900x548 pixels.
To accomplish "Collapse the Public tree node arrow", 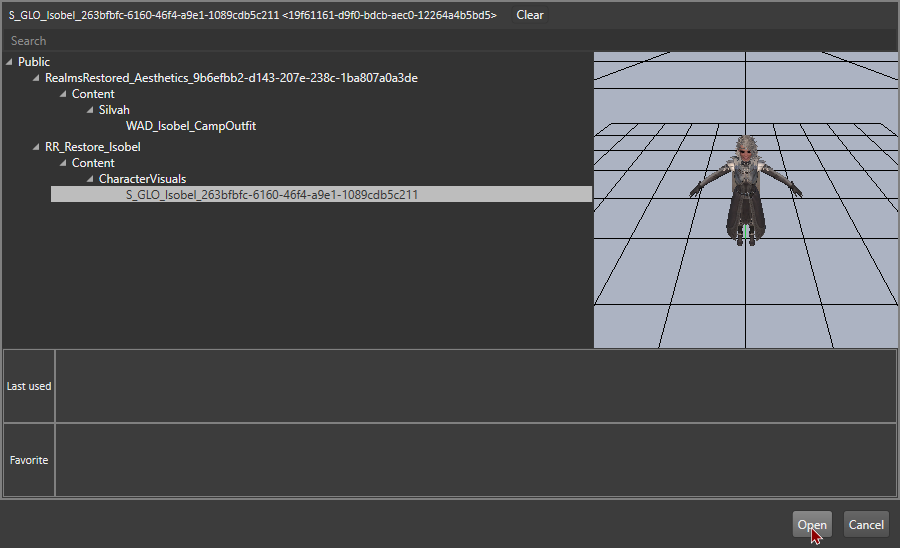I will point(9,62).
